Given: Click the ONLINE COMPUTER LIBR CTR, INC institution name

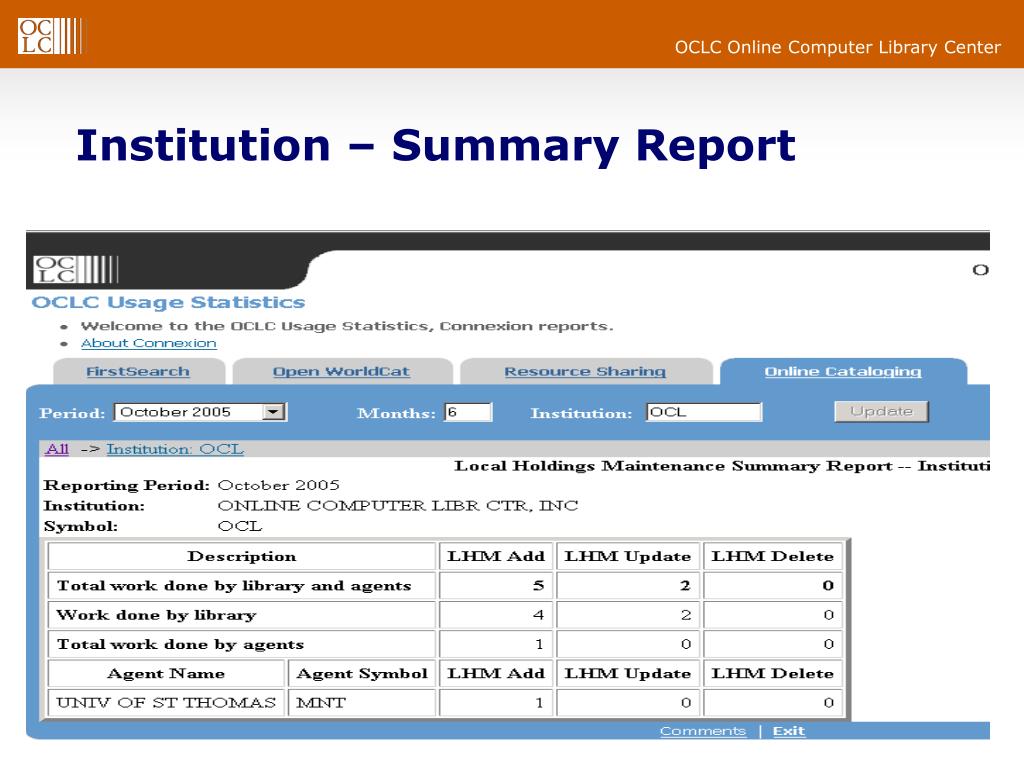Looking at the screenshot, I should (x=398, y=505).
